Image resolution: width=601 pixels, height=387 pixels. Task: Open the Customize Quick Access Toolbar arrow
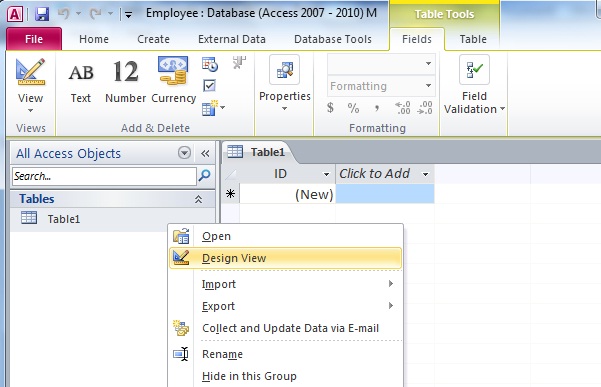129,15
